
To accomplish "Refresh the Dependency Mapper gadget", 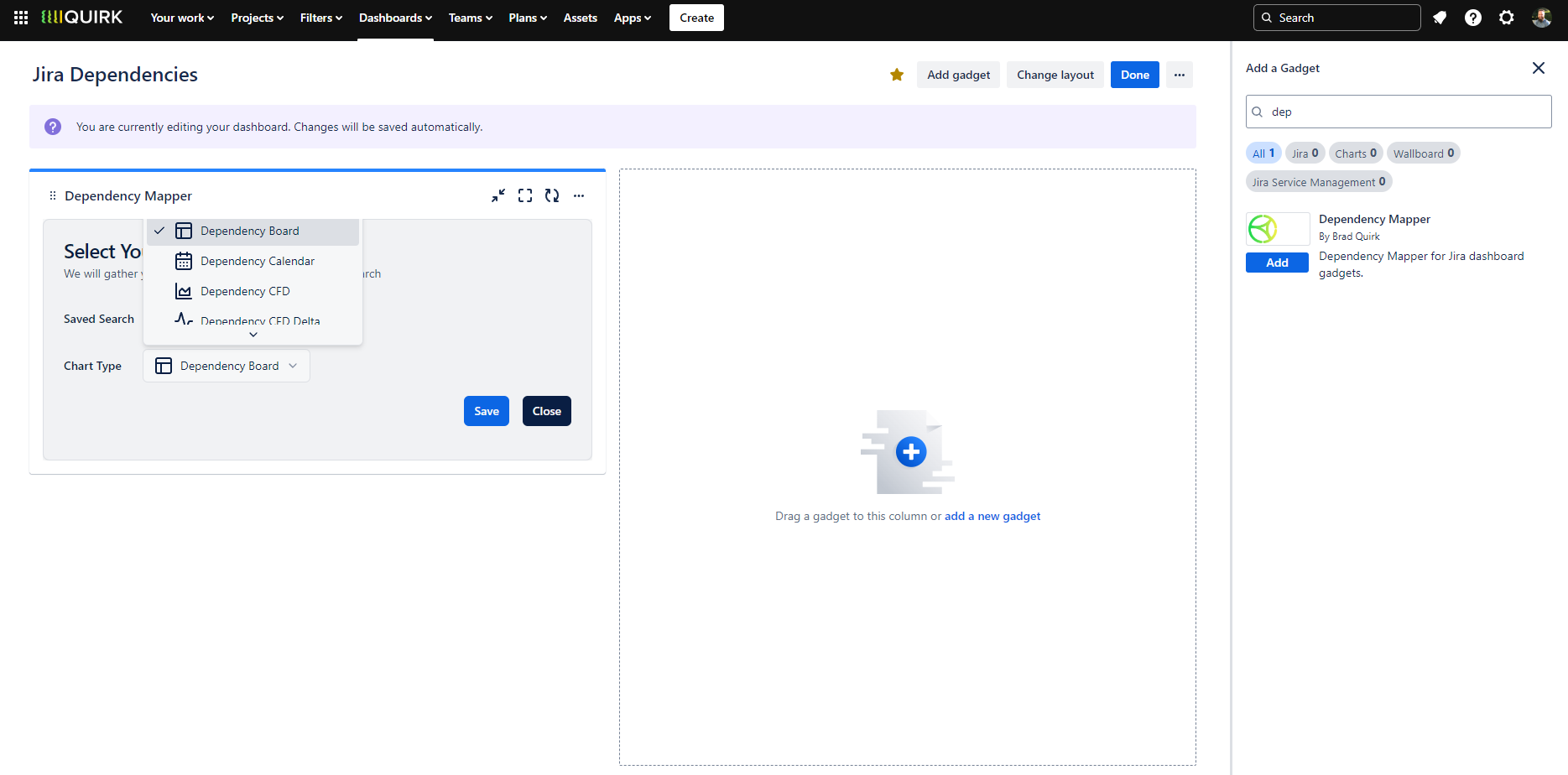I will point(552,195).
